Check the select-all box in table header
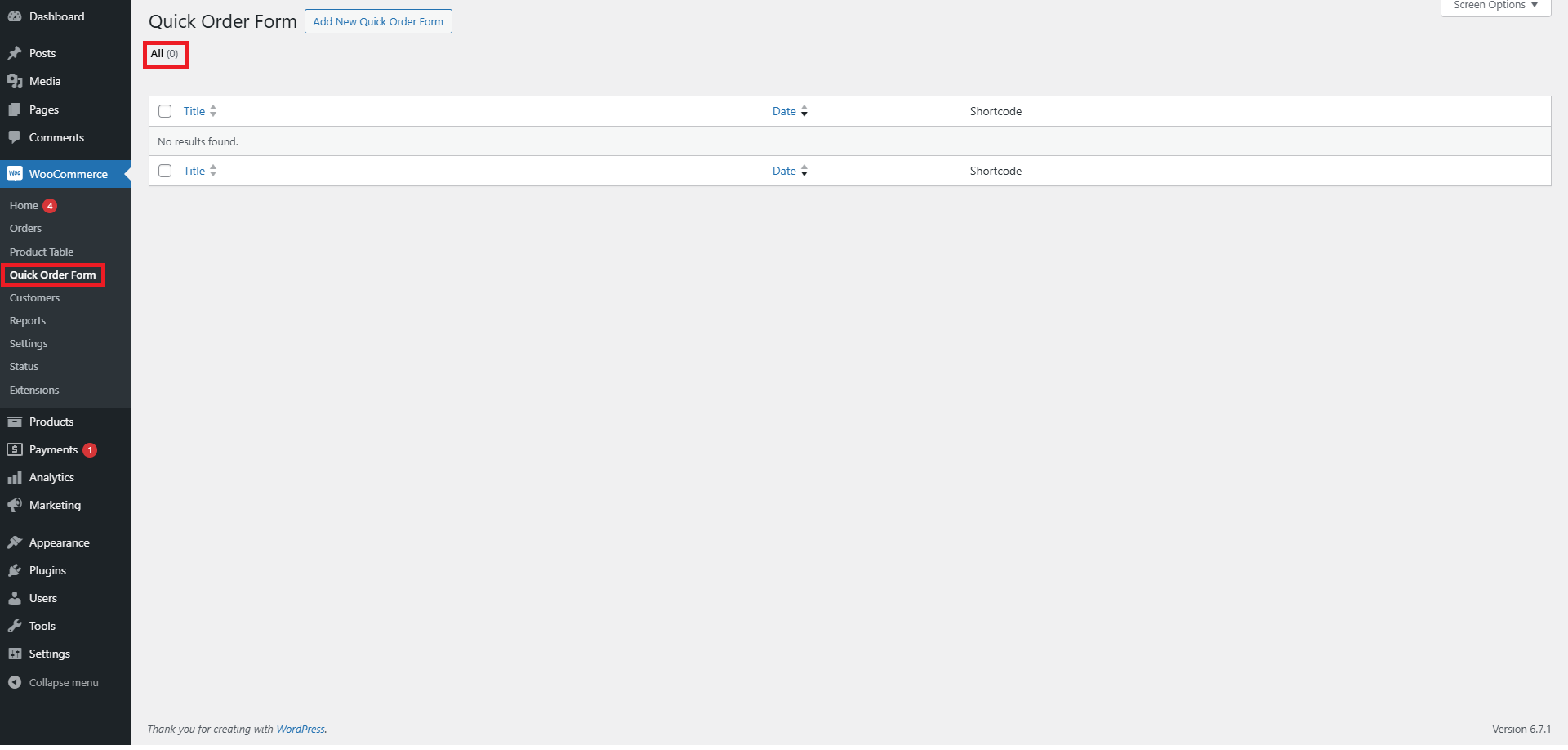1568x750 pixels. 165,111
